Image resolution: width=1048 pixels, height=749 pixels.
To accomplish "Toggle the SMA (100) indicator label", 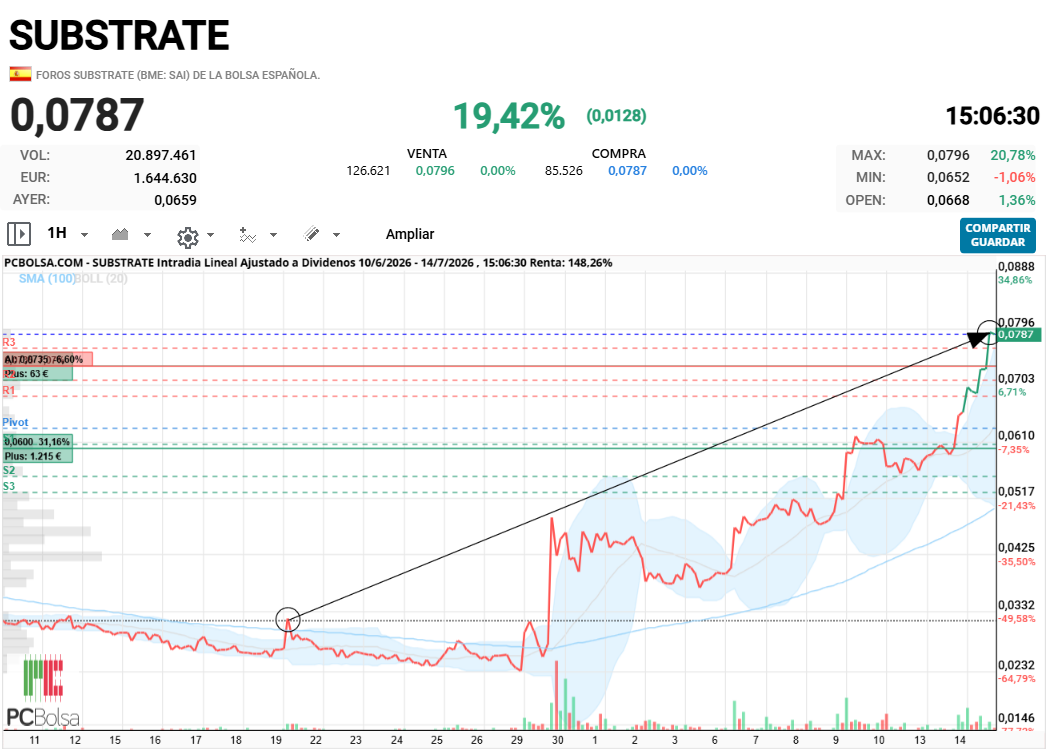I will point(47,279).
